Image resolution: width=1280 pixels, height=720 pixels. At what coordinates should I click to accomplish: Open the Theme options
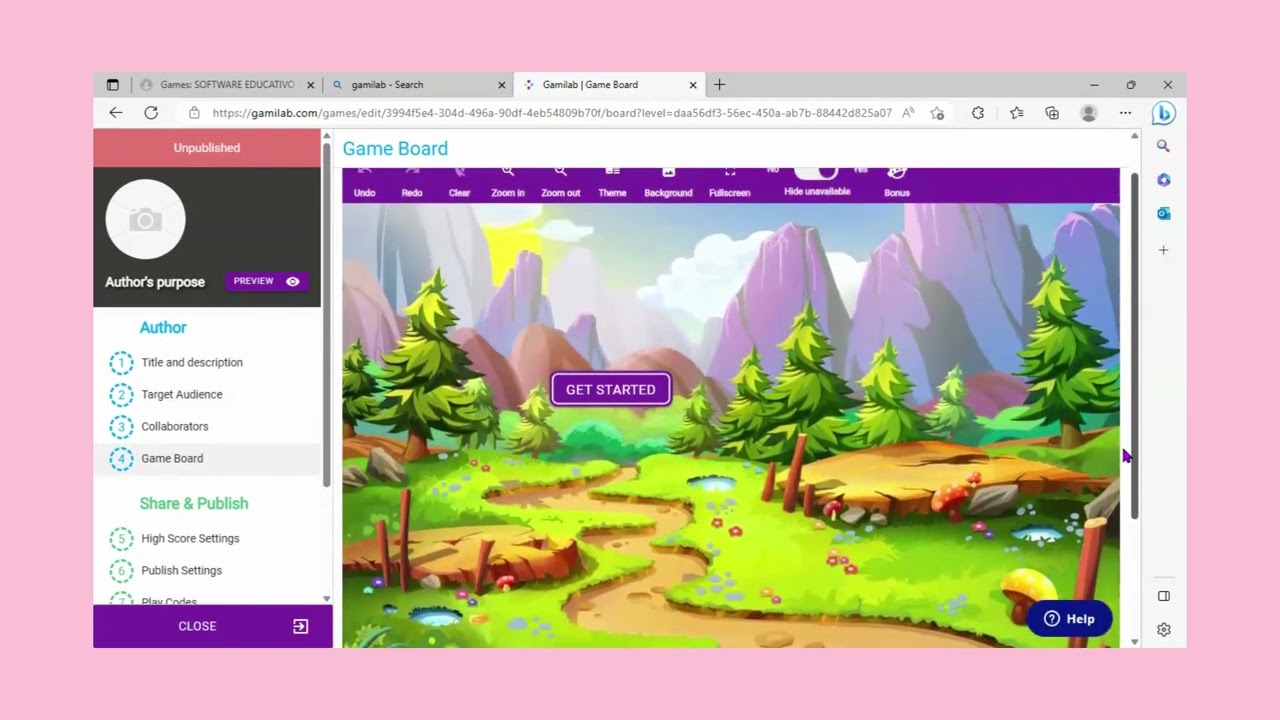pyautogui.click(x=612, y=184)
